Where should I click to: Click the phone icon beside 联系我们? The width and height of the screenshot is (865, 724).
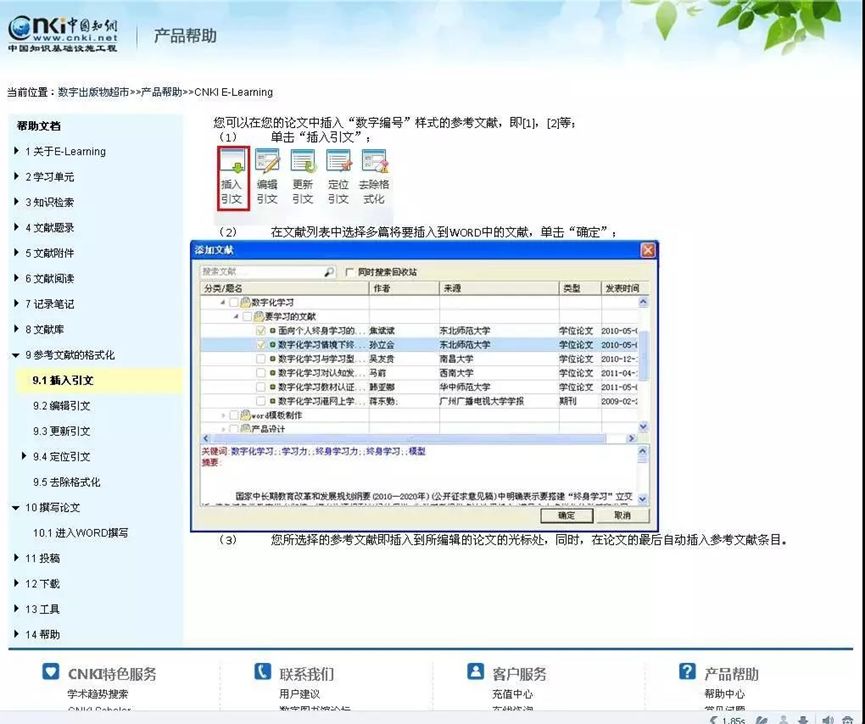[x=263, y=672]
